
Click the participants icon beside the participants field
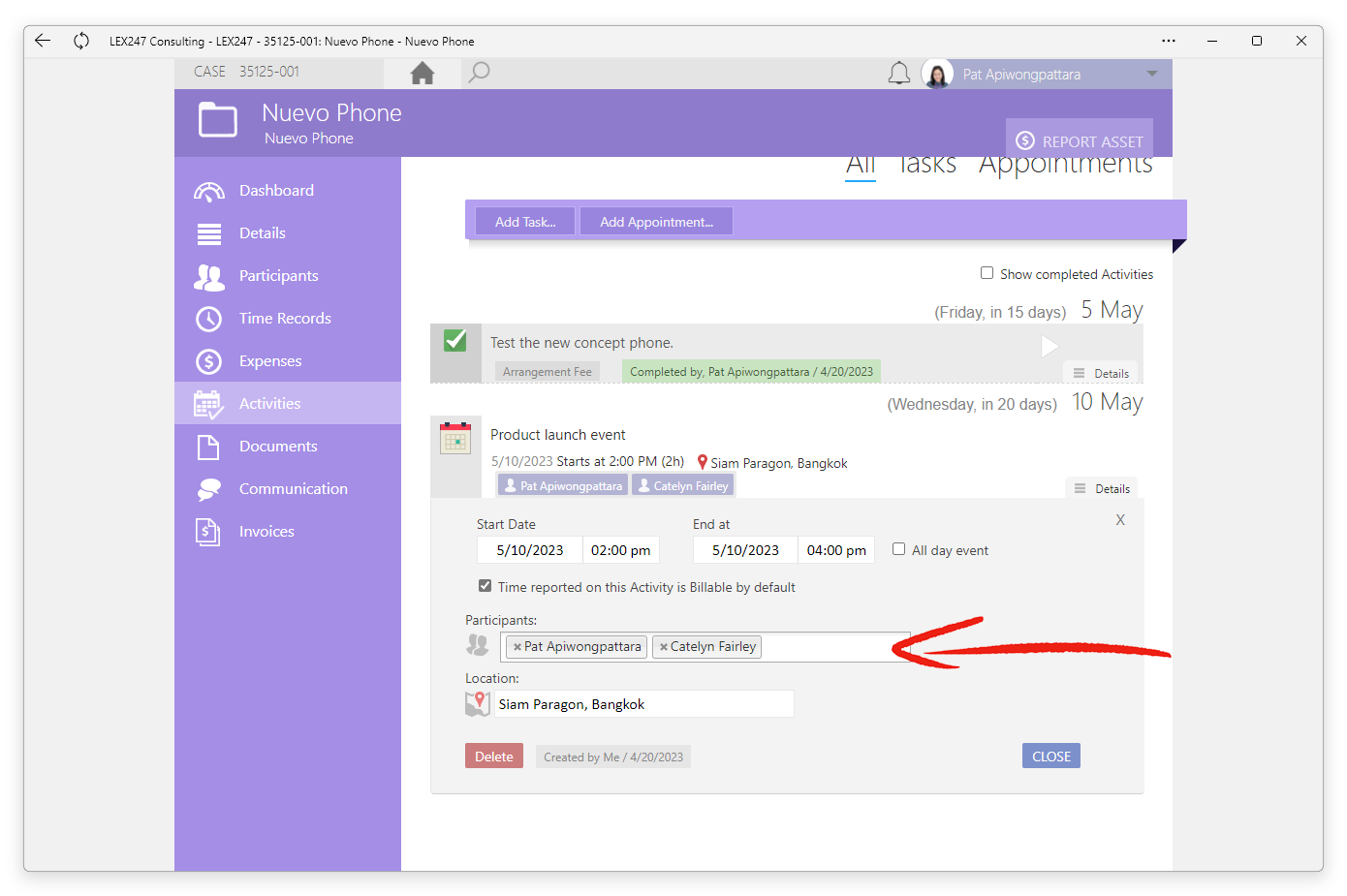[x=478, y=645]
